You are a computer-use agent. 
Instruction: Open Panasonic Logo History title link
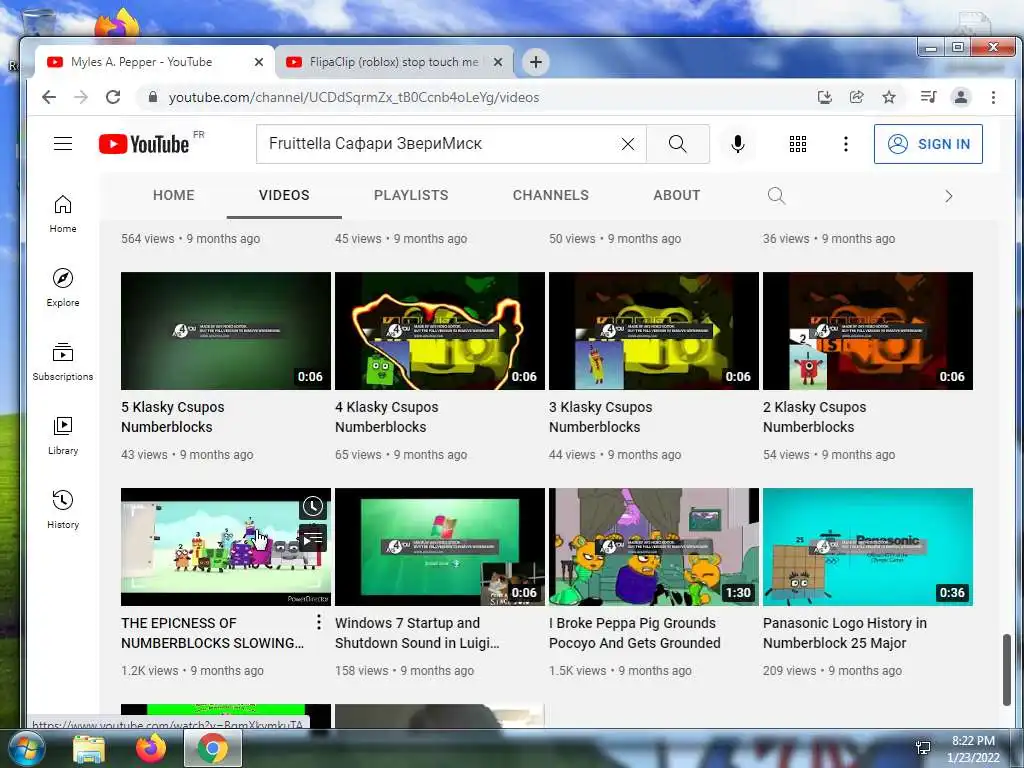point(844,633)
